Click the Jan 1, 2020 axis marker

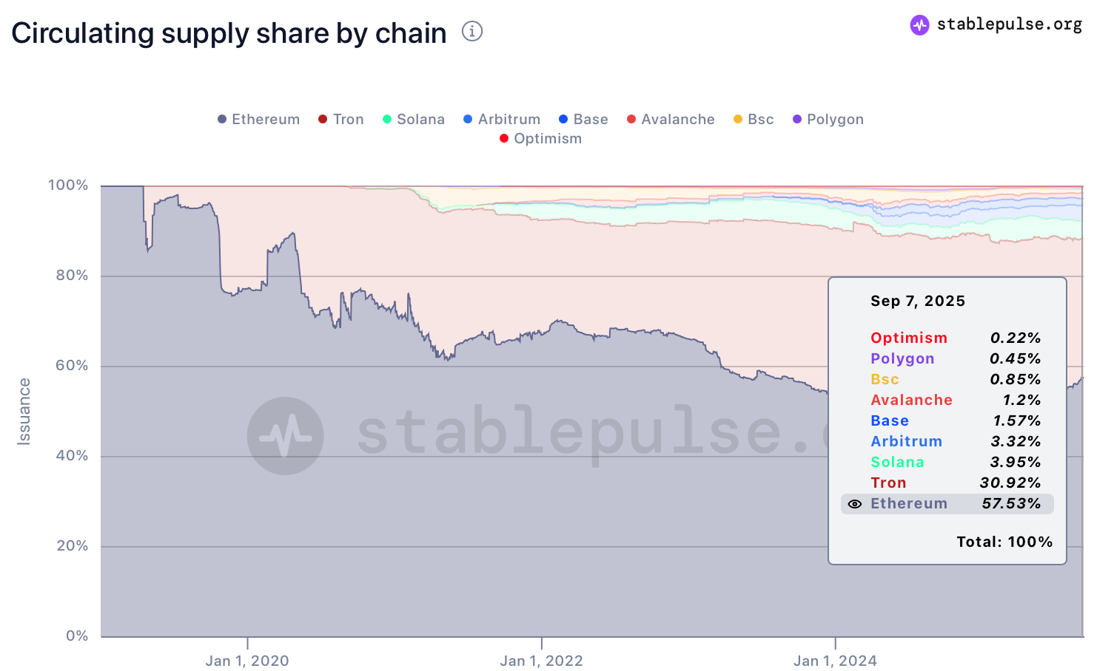tap(247, 660)
